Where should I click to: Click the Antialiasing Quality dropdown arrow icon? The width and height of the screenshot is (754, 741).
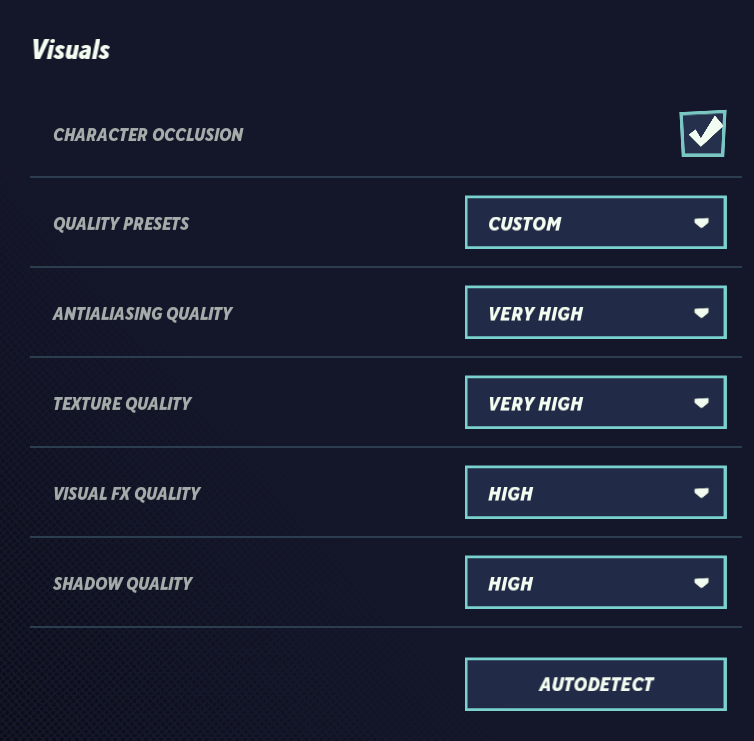(702, 313)
